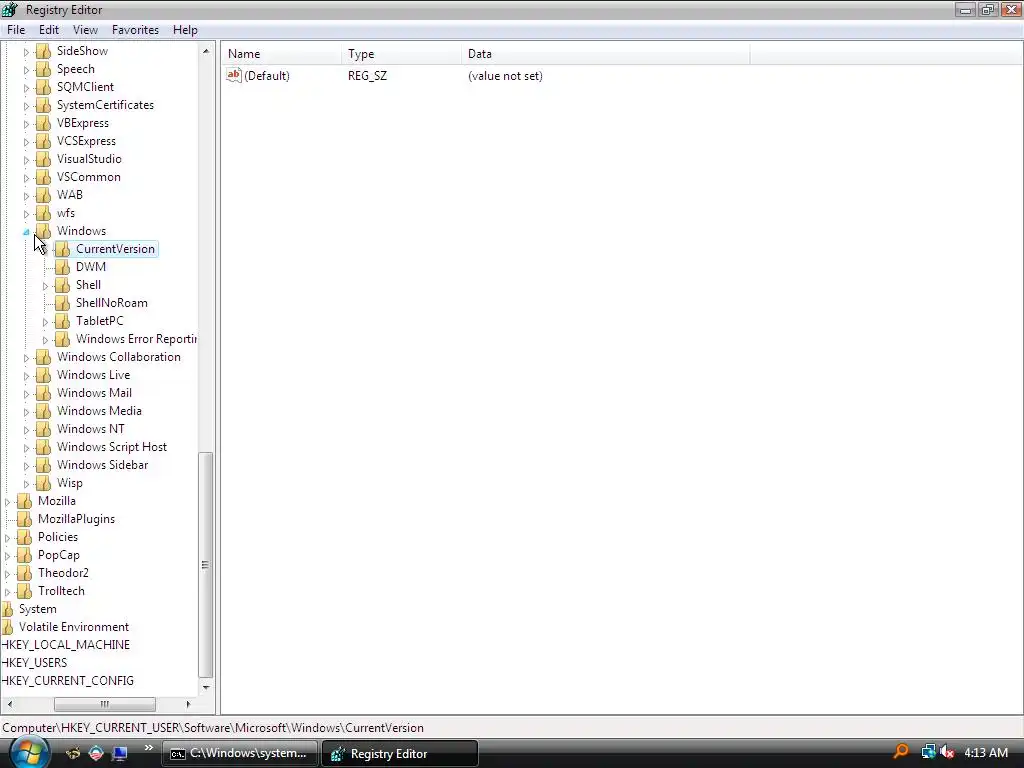1024x768 pixels.
Task: Click the SQMClient folder icon
Action: 43,87
